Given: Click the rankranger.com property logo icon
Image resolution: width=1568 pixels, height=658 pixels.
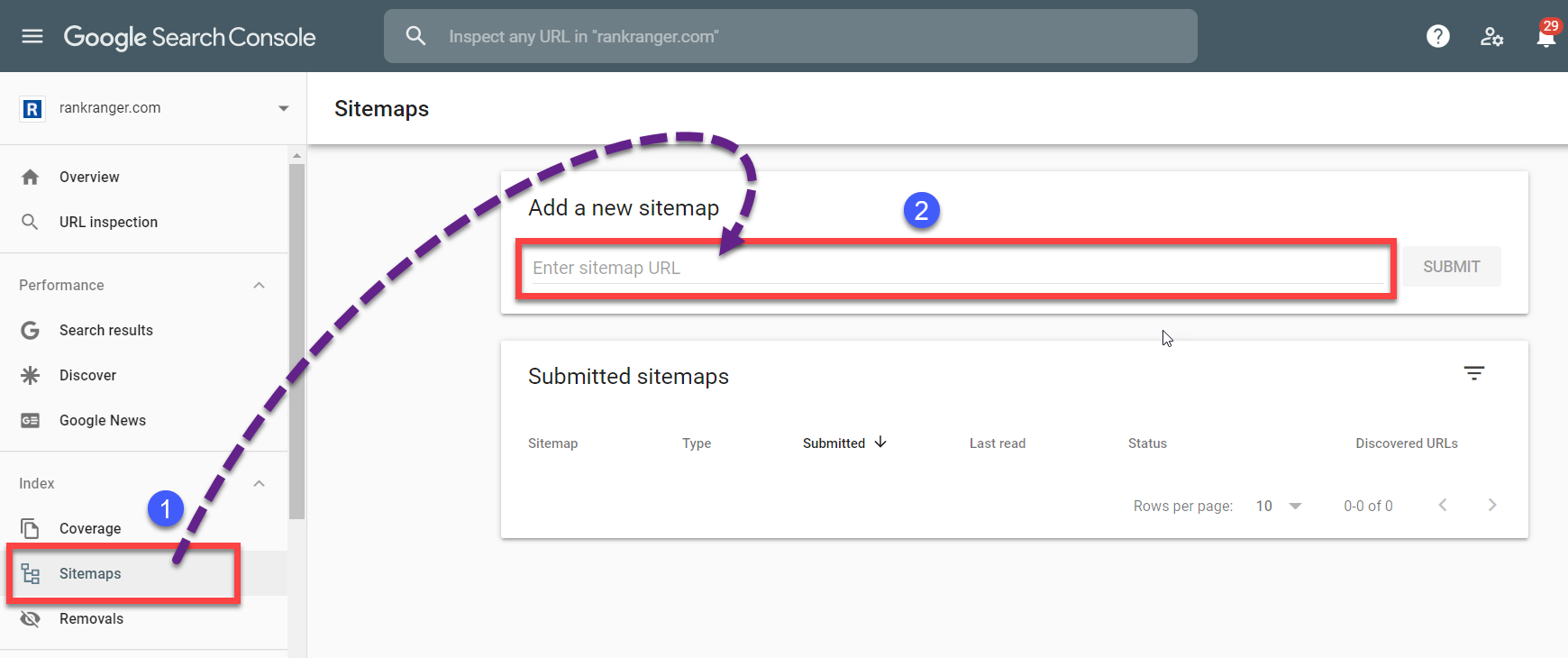Looking at the screenshot, I should [x=32, y=108].
